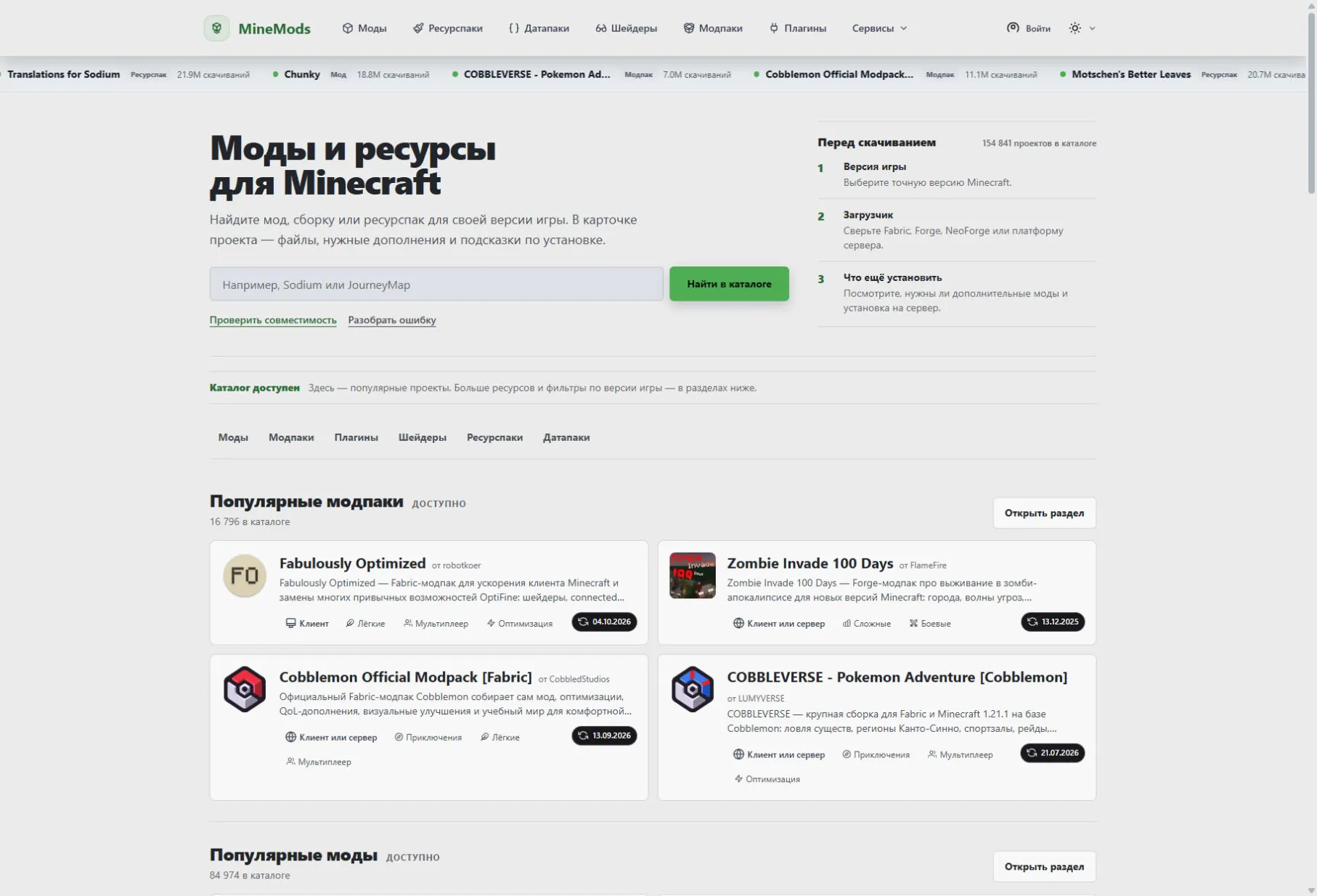Click the Войти login button
Screen dimensions: 1317x896
pos(1029,28)
